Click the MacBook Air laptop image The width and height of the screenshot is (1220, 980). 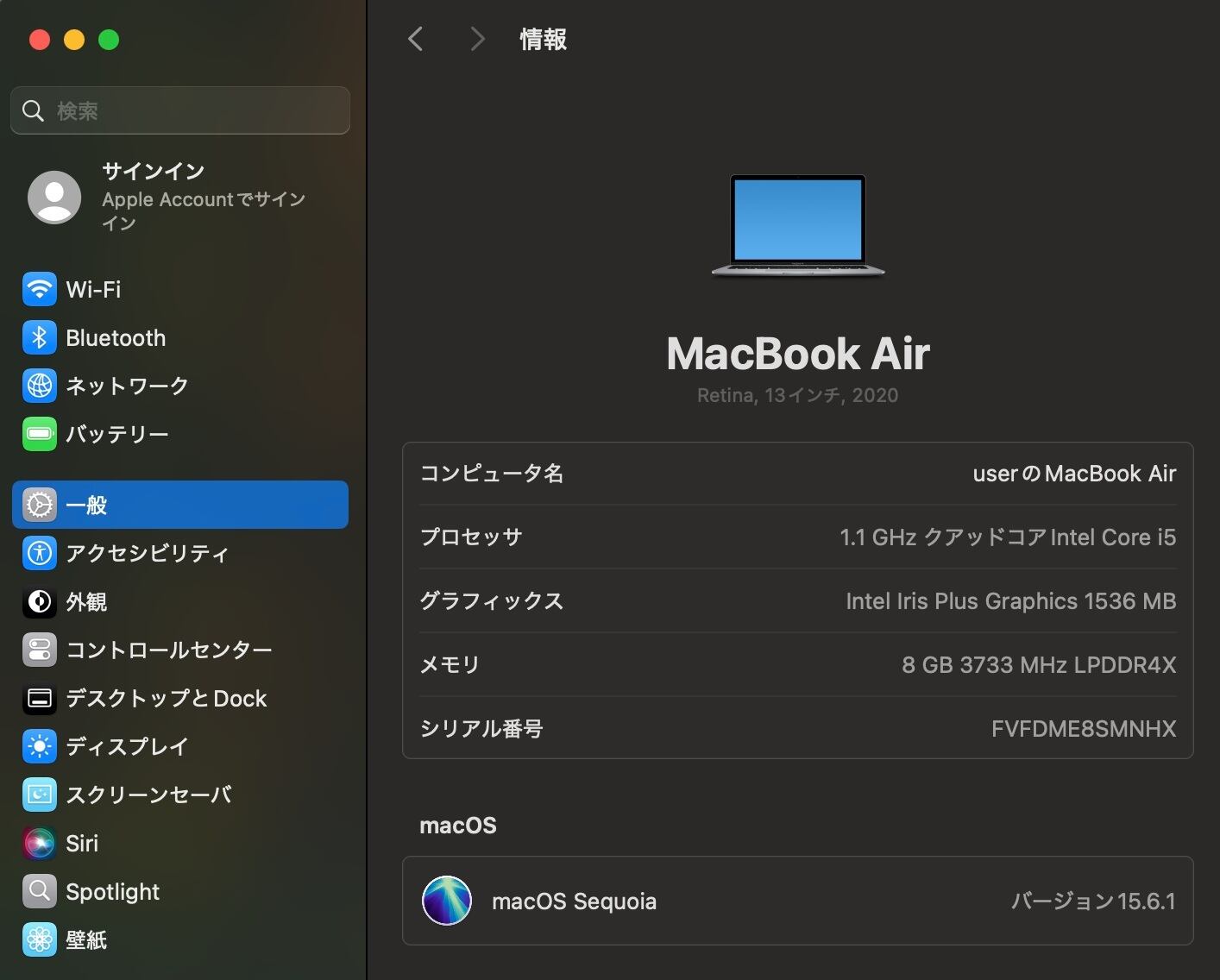coord(798,226)
